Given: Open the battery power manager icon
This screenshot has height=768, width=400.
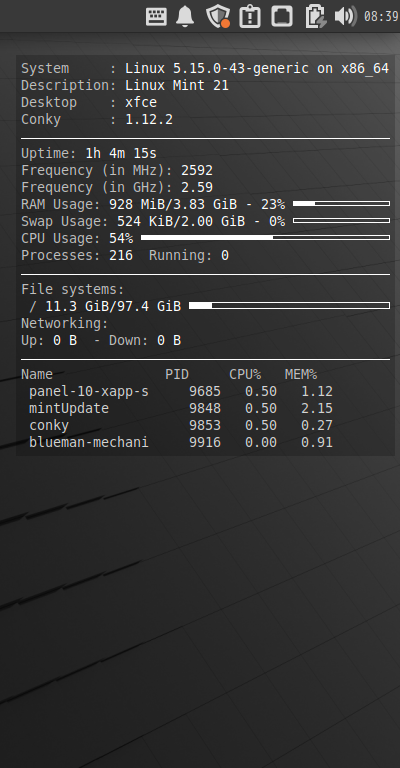Looking at the screenshot, I should pyautogui.click(x=315, y=16).
